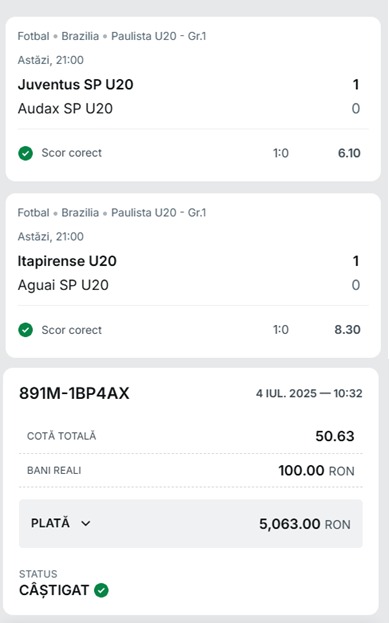Click the COTĂ TOTALĂ 50.63 value
390x623 pixels.
pos(335,436)
